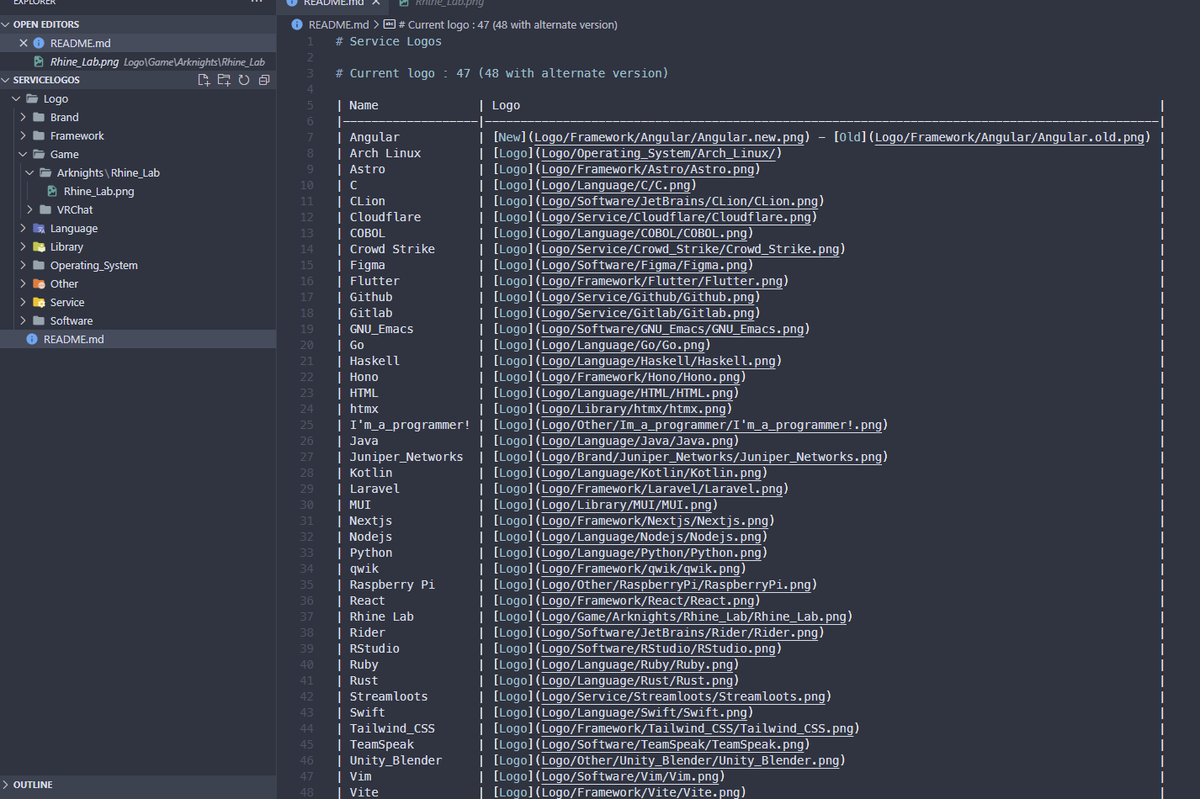The image size is (1200, 799).
Task: Click the Language folder icon
Action: tap(39, 228)
